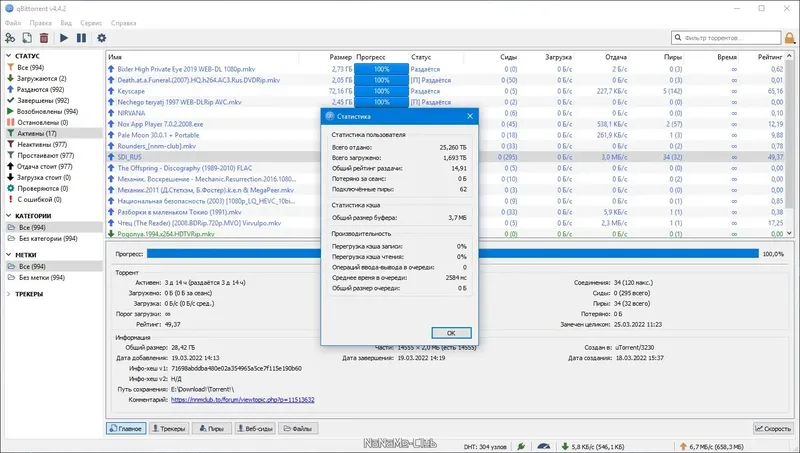The width and height of the screenshot is (800, 453).
Task: Click the upload speed status bar entry
Action: 712,446
